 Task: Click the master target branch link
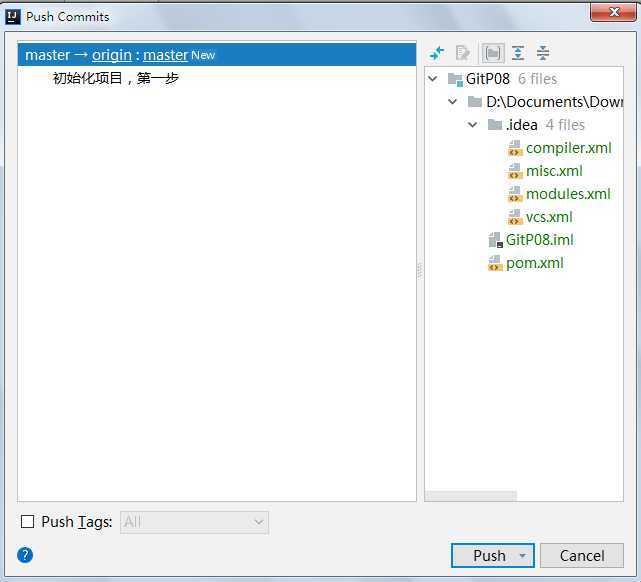click(x=165, y=55)
